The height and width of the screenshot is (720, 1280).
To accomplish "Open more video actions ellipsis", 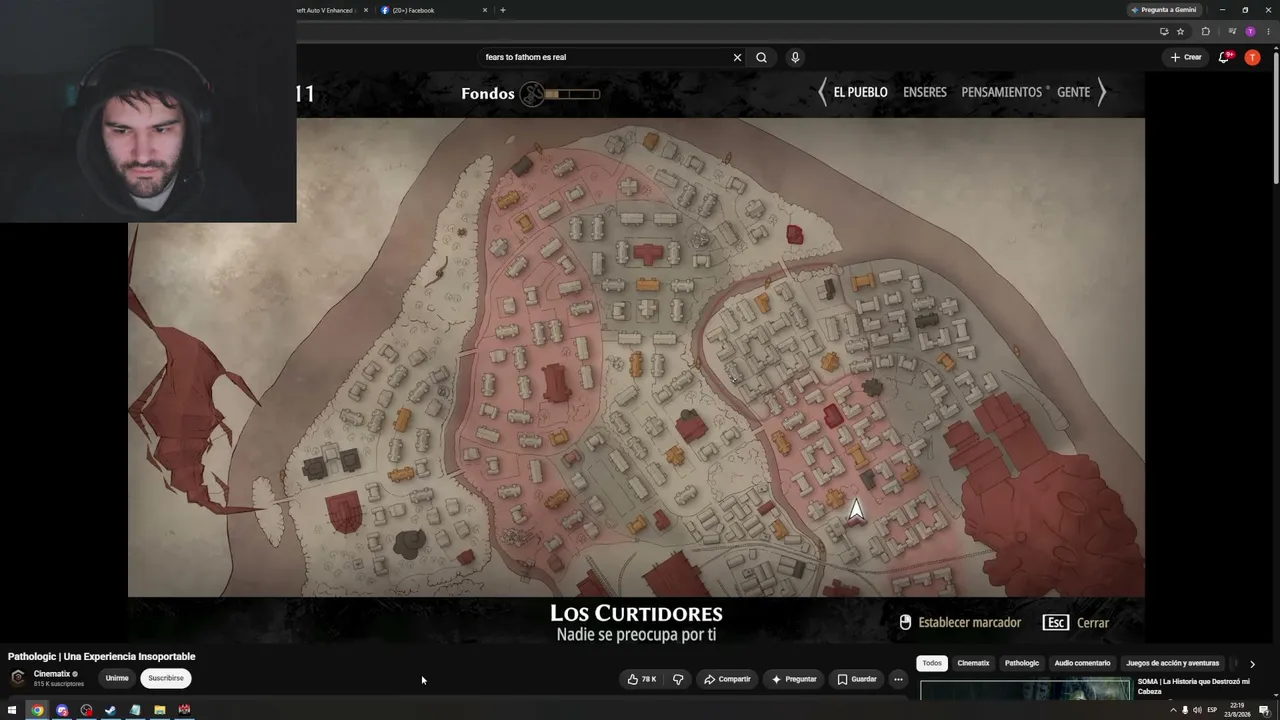I will tap(898, 679).
